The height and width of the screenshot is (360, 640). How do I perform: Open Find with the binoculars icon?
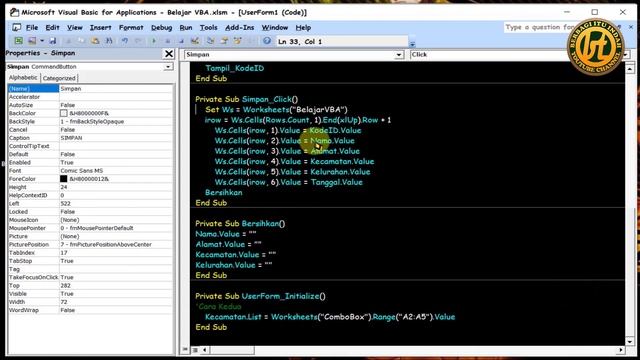[109, 41]
